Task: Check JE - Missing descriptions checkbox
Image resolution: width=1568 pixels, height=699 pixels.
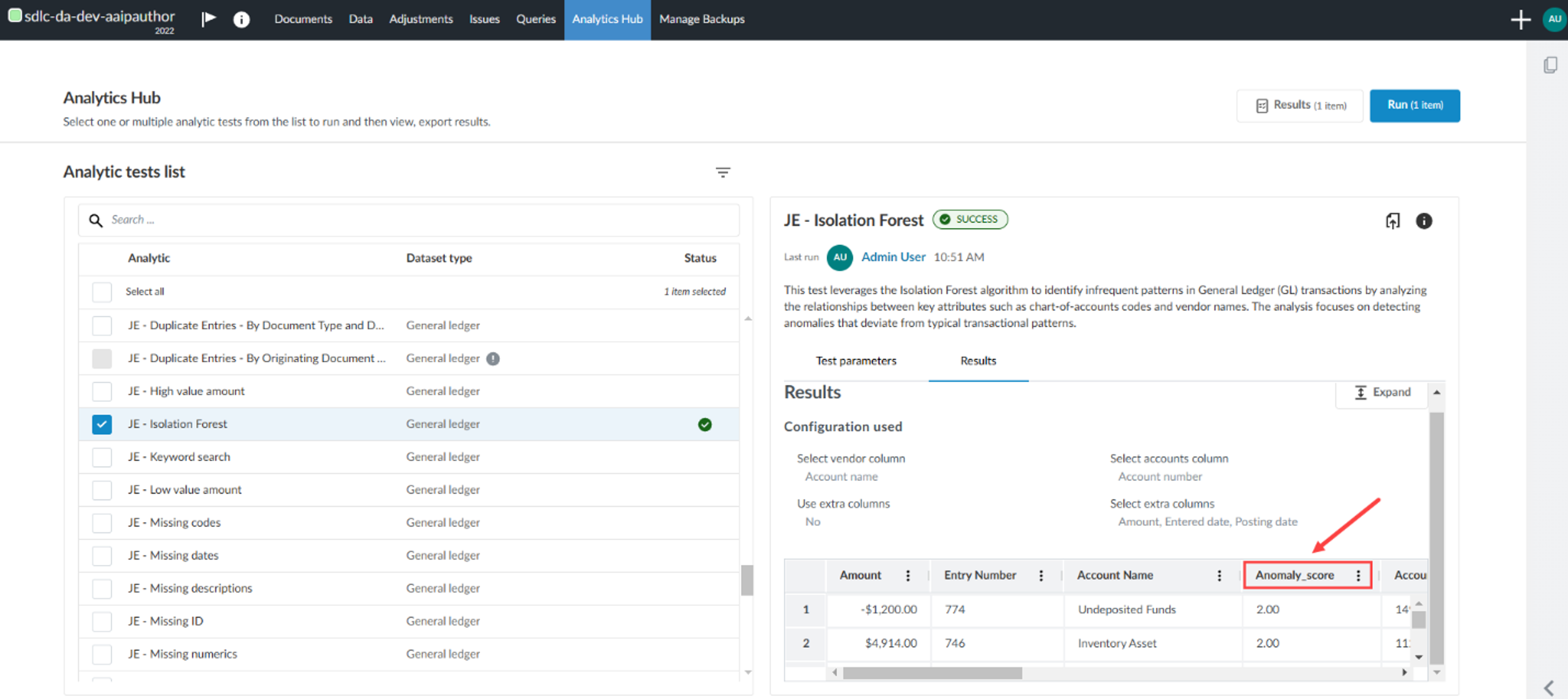Action: pyautogui.click(x=102, y=589)
